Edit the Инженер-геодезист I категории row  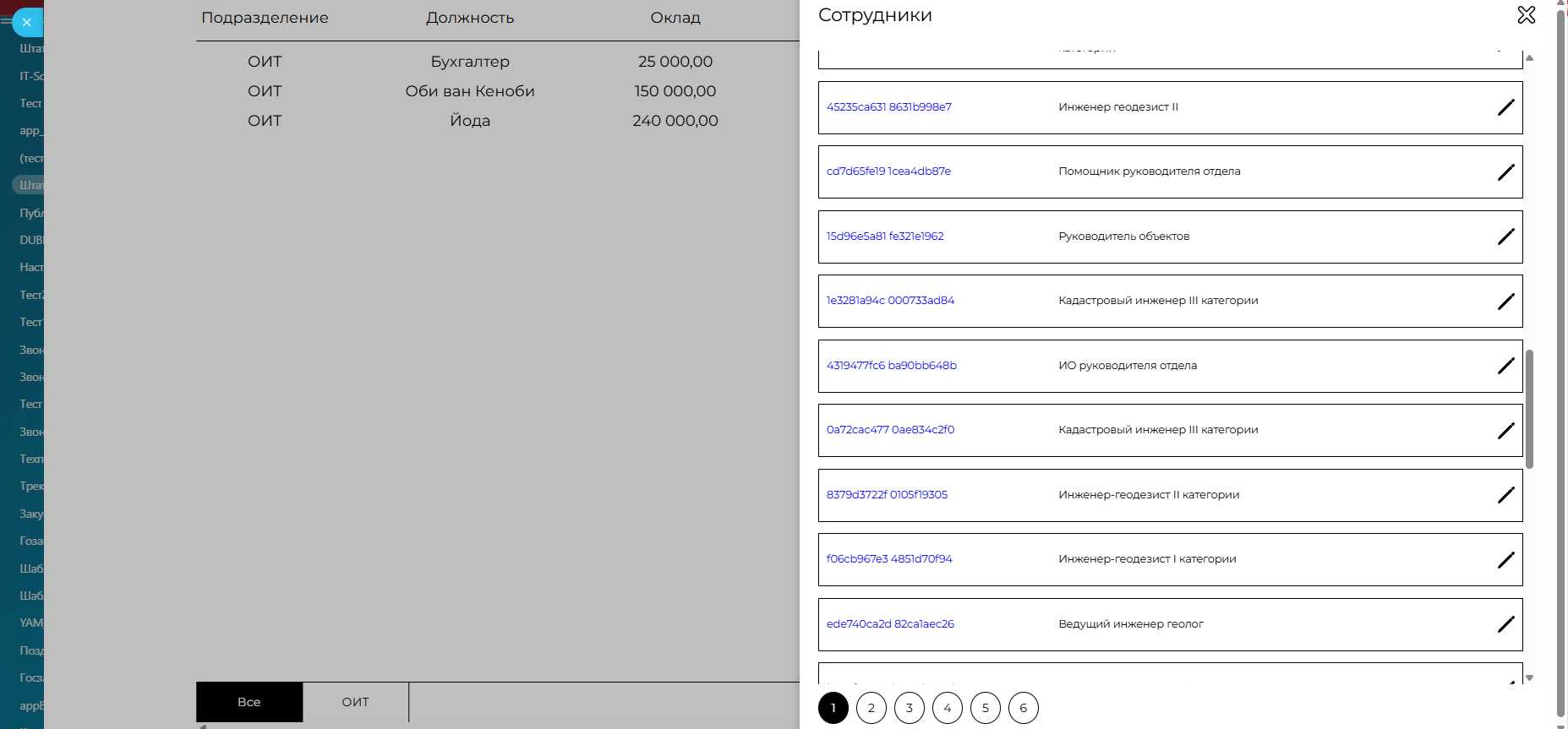click(1505, 560)
